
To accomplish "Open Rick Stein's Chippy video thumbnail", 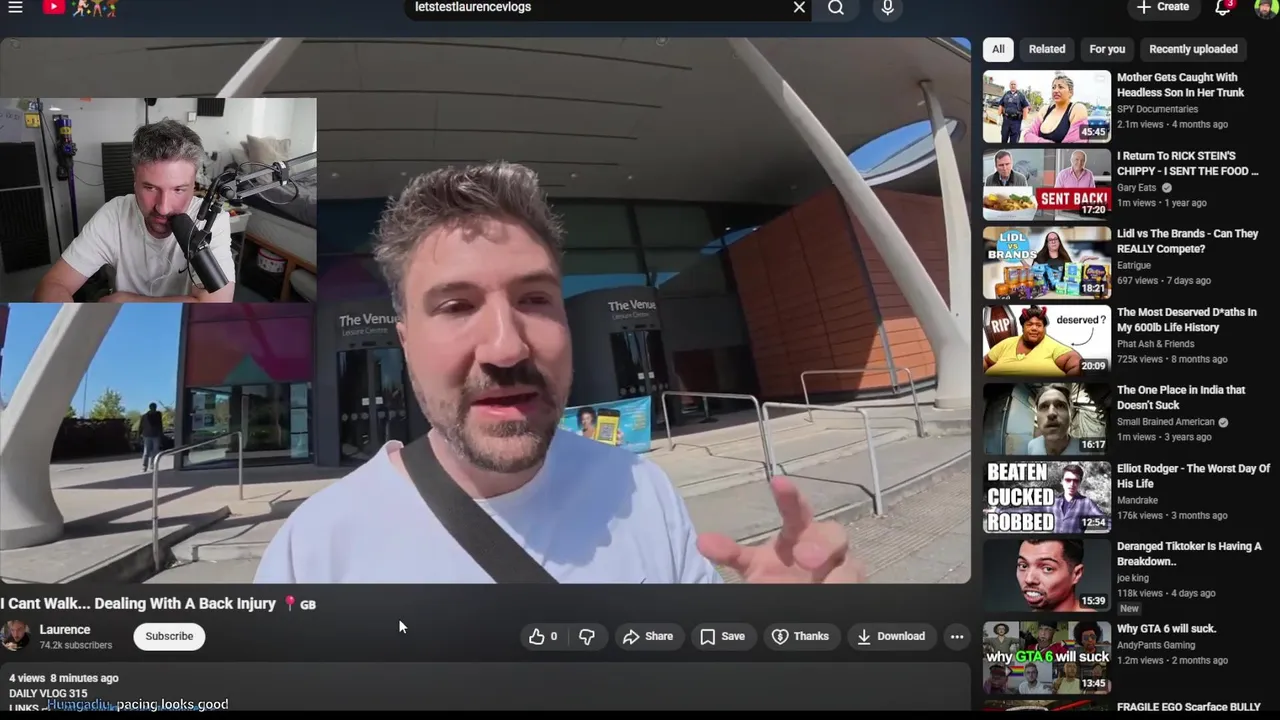I will click(1046, 184).
